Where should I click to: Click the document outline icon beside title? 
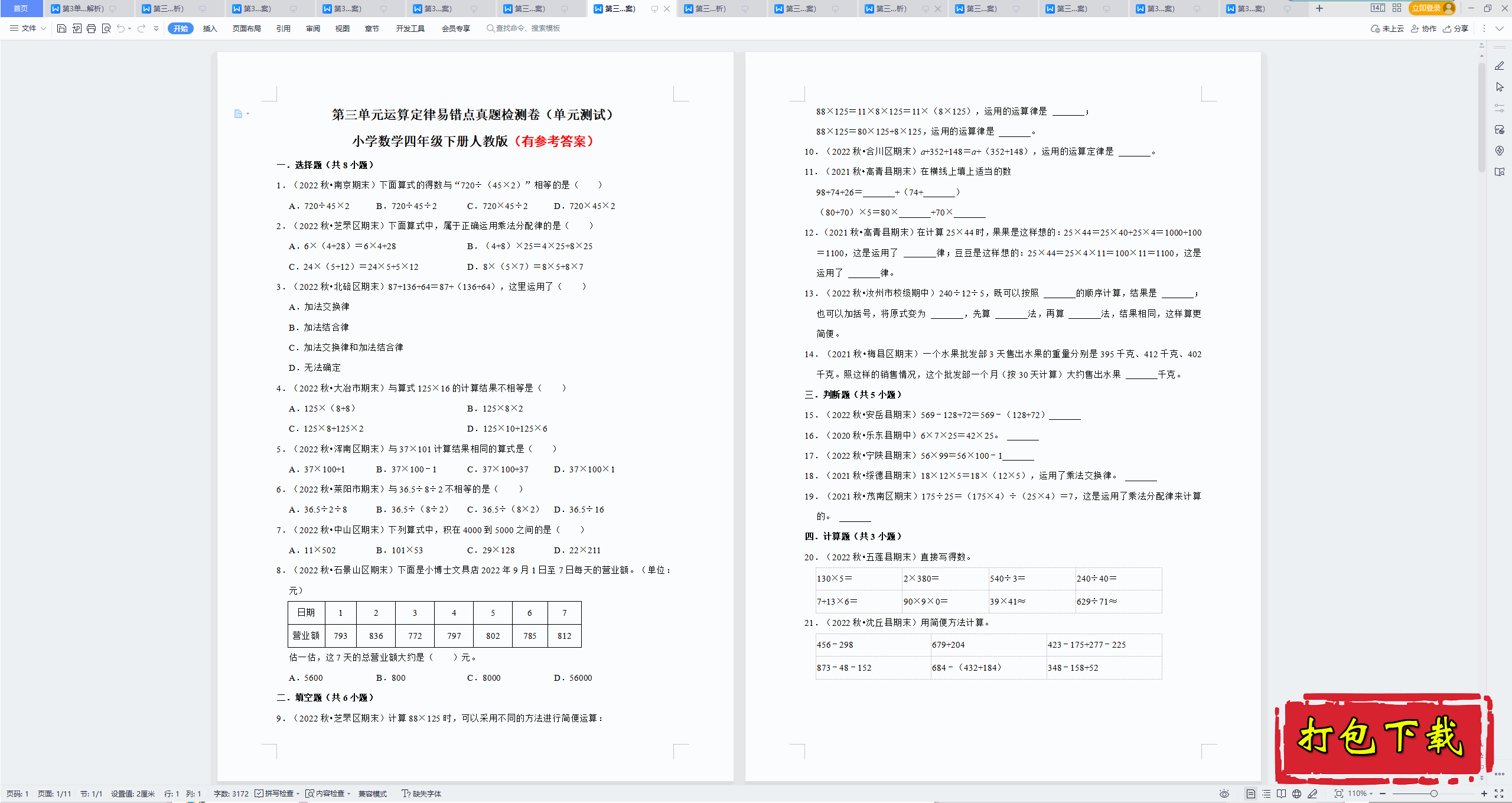239,113
